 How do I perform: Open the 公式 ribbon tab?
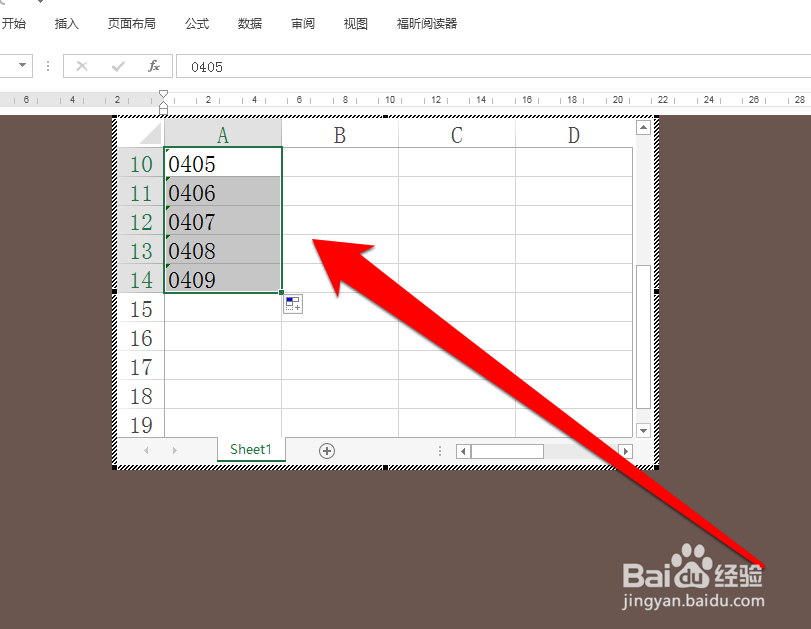[197, 23]
